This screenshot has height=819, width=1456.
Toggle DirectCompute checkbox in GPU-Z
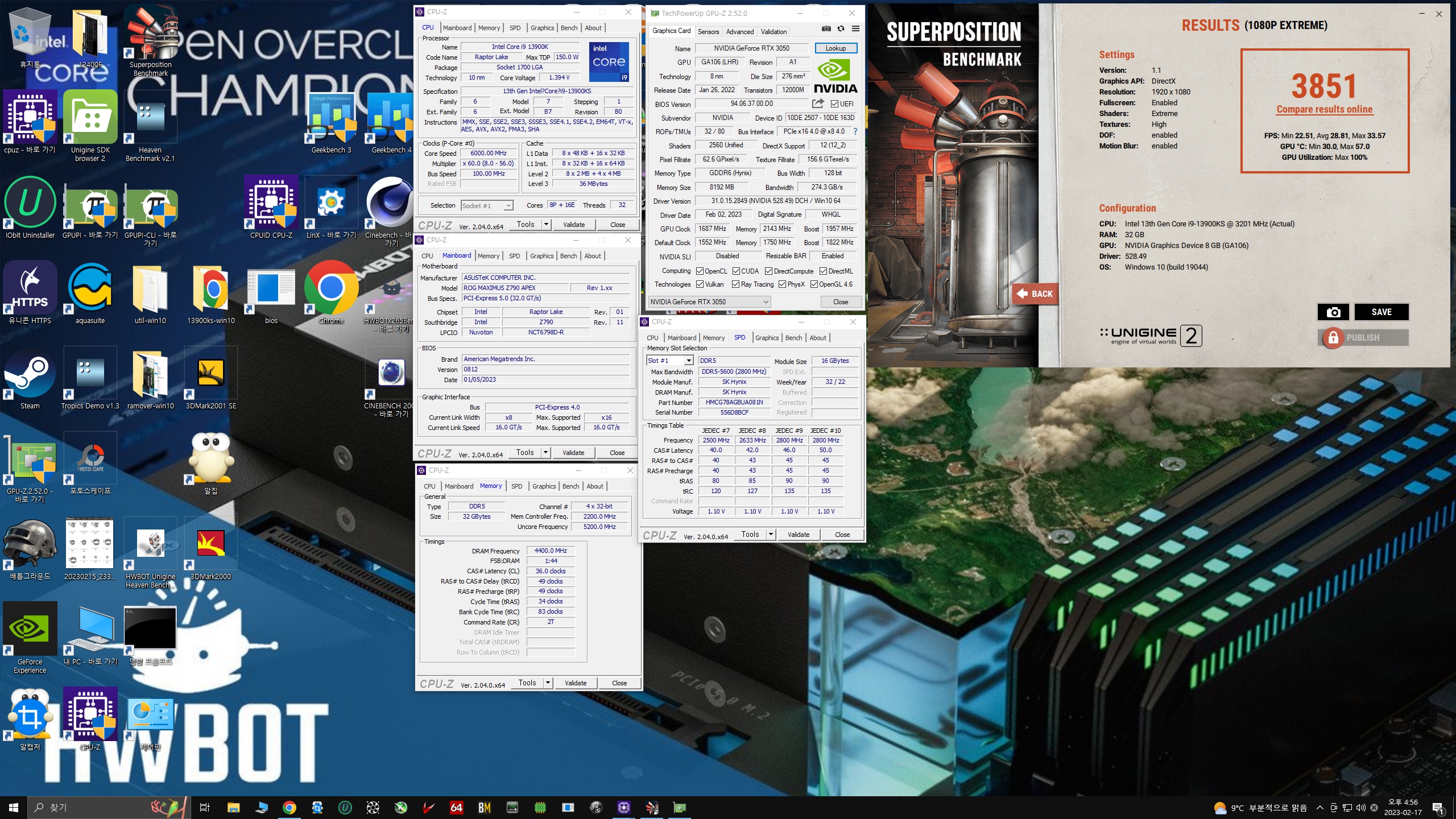[x=768, y=271]
